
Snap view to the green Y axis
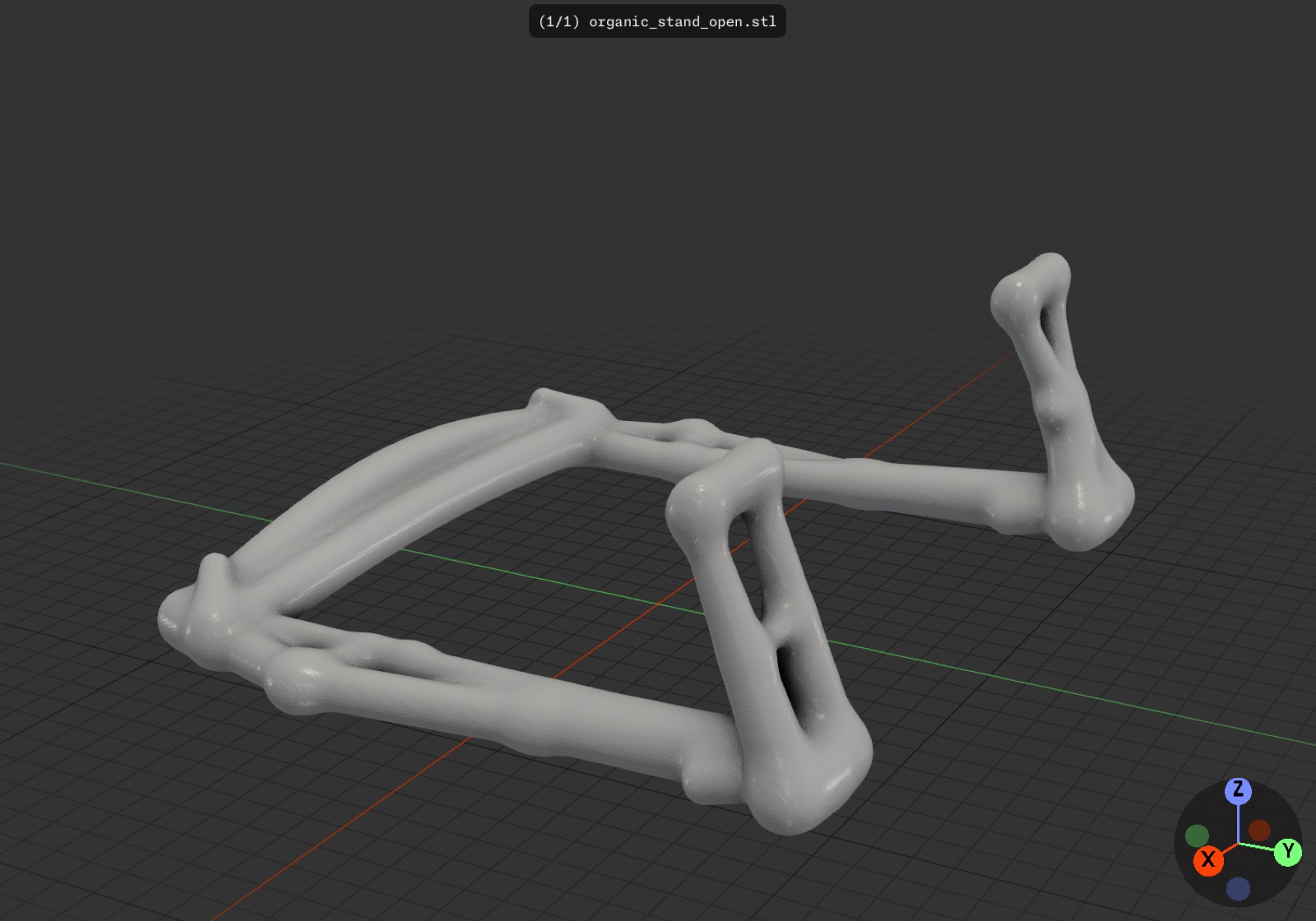1288,851
